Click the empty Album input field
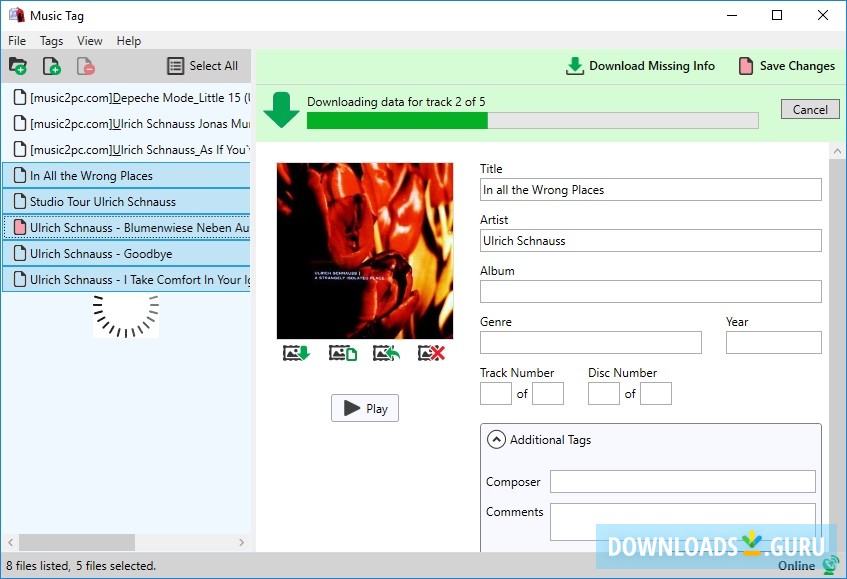 point(650,291)
